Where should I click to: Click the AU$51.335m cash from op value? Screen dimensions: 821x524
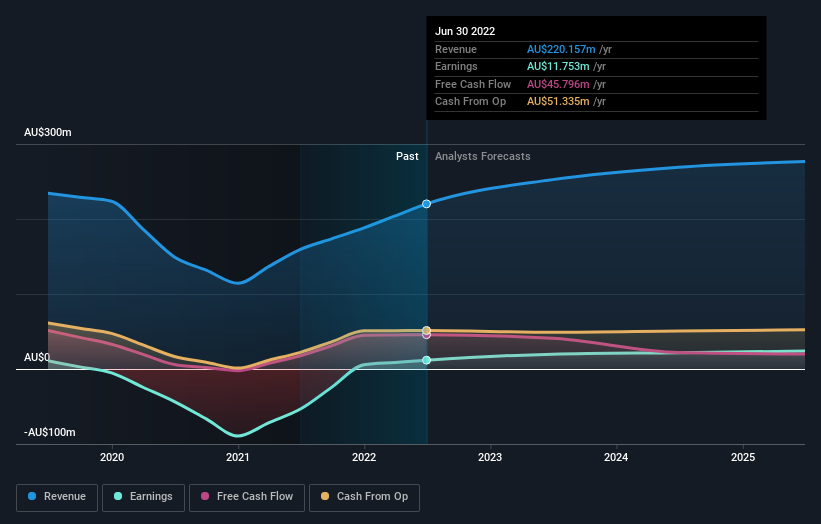[558, 102]
